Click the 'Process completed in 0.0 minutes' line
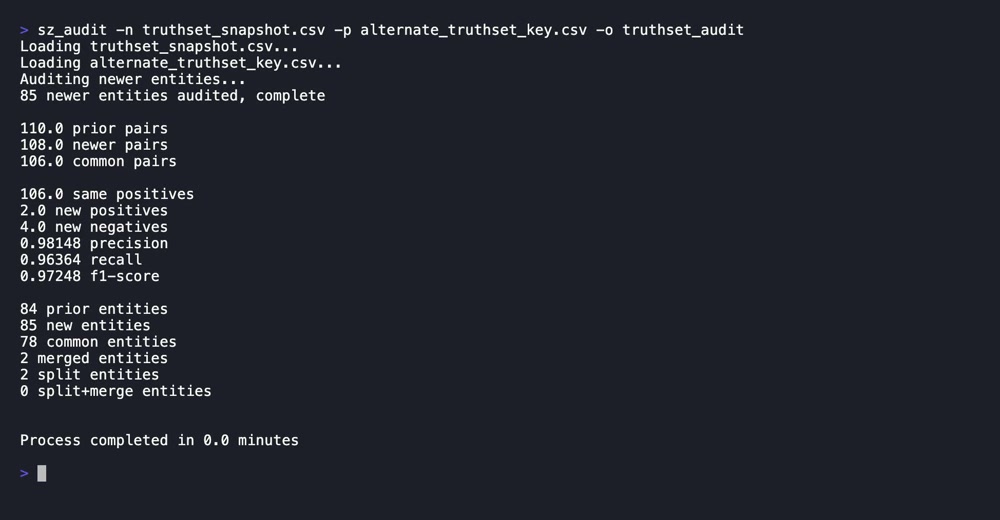Viewport: 1000px width, 520px height. pos(159,440)
